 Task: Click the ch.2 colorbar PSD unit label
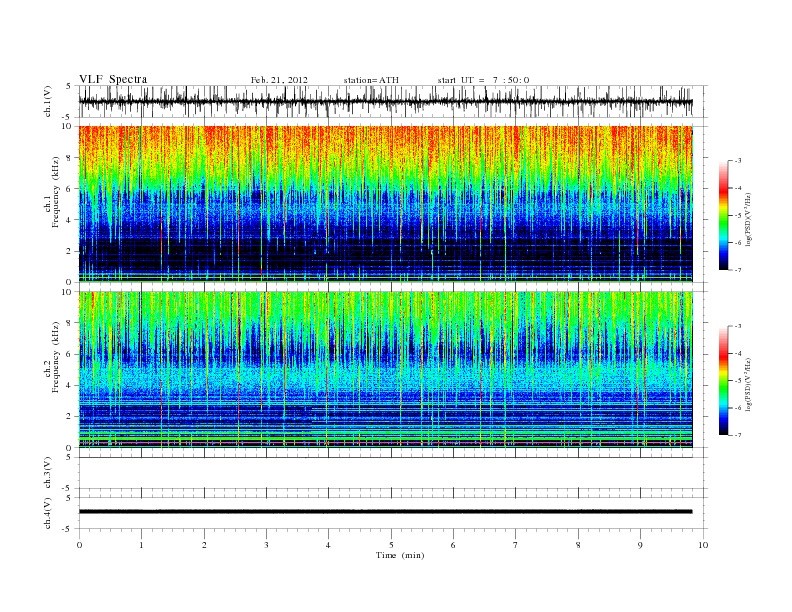749,385
